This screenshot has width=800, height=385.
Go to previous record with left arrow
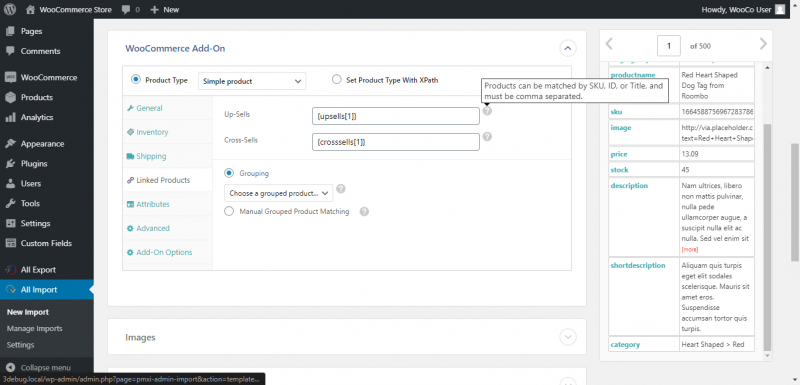[x=609, y=44]
